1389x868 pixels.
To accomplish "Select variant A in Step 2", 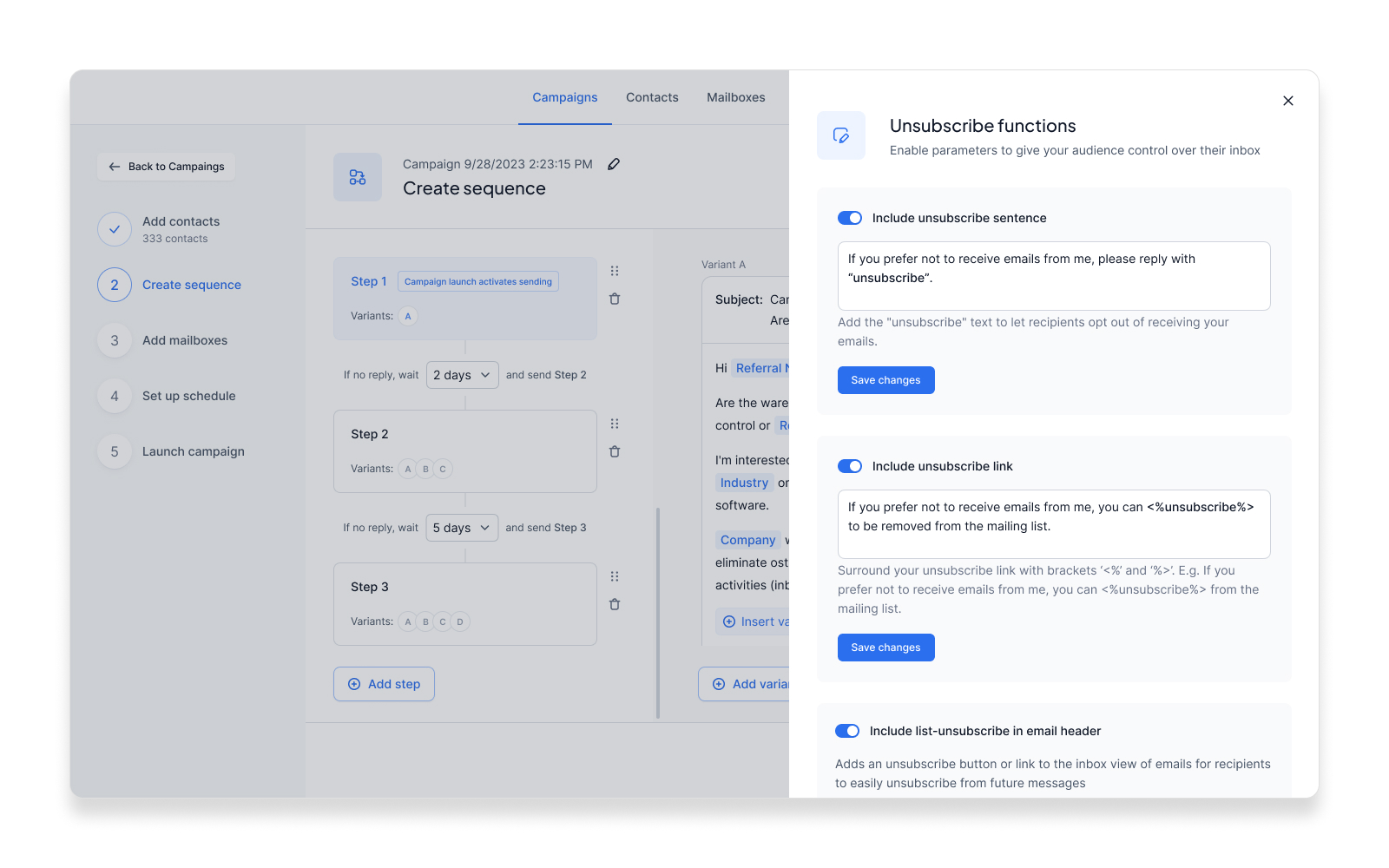I will pyautogui.click(x=408, y=469).
